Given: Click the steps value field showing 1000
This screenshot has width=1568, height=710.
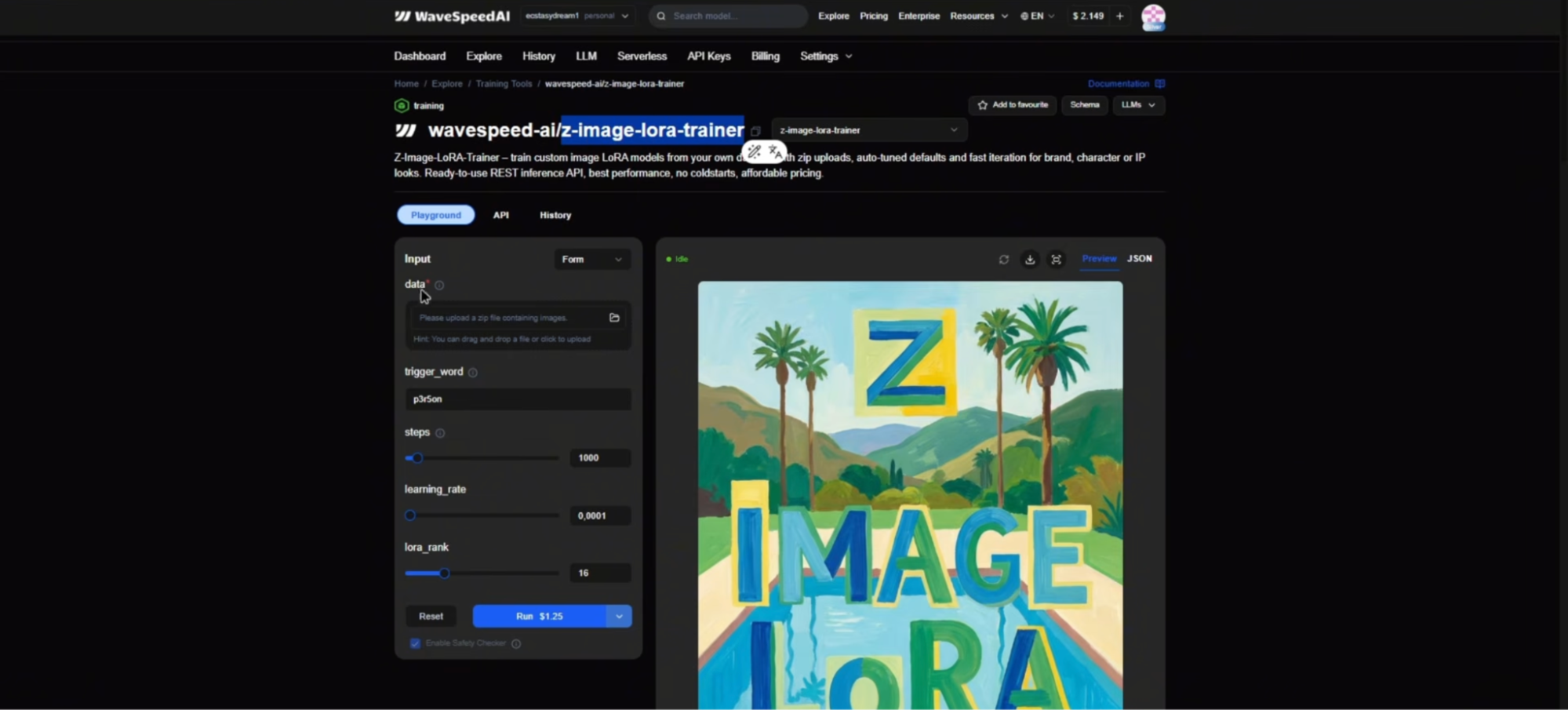Looking at the screenshot, I should point(600,458).
